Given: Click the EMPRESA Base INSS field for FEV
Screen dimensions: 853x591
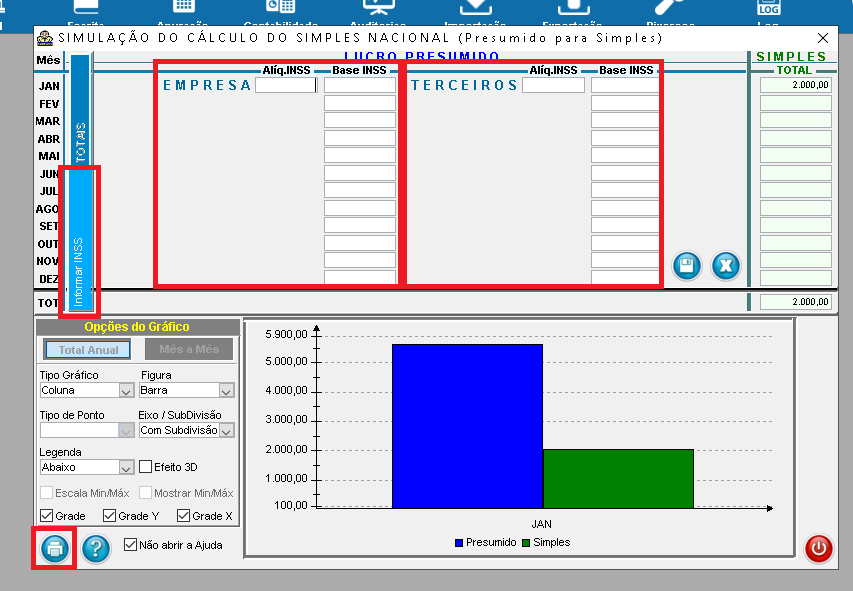Looking at the screenshot, I should coord(360,103).
